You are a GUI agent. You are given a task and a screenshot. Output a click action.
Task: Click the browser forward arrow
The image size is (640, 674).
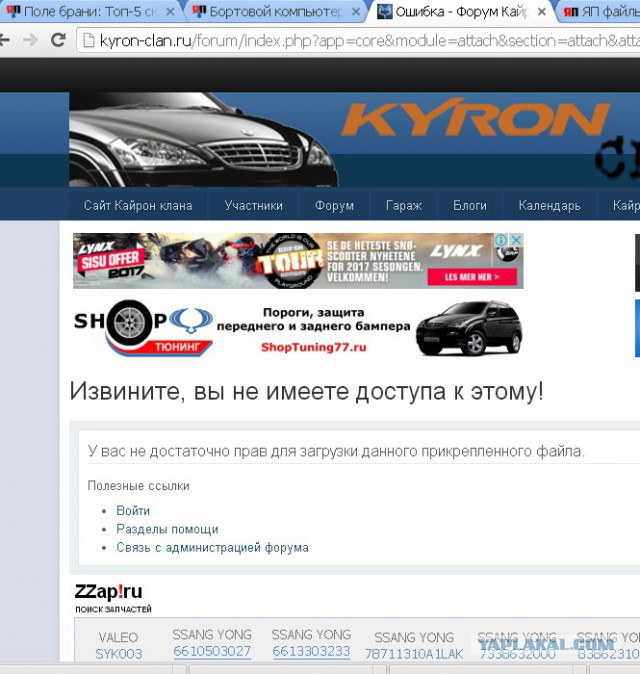[30, 40]
